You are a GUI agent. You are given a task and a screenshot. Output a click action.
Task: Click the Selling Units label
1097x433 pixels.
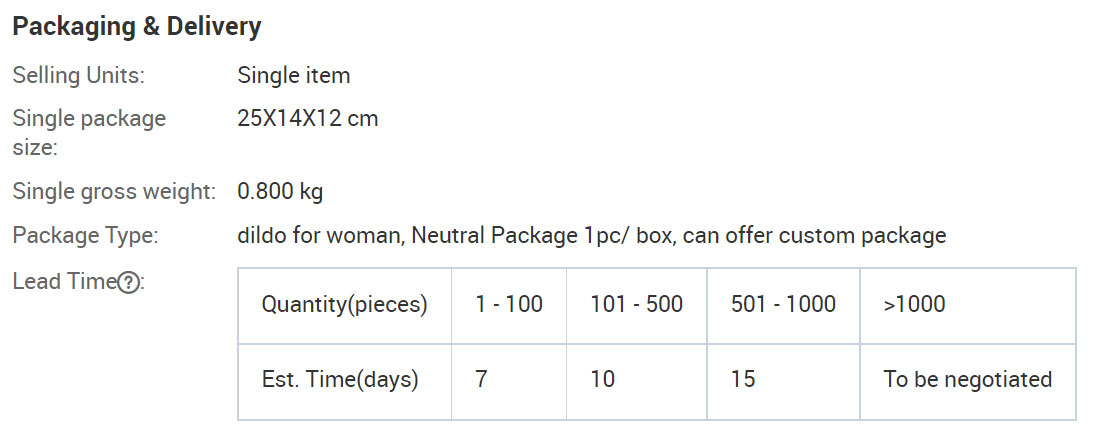tap(78, 76)
